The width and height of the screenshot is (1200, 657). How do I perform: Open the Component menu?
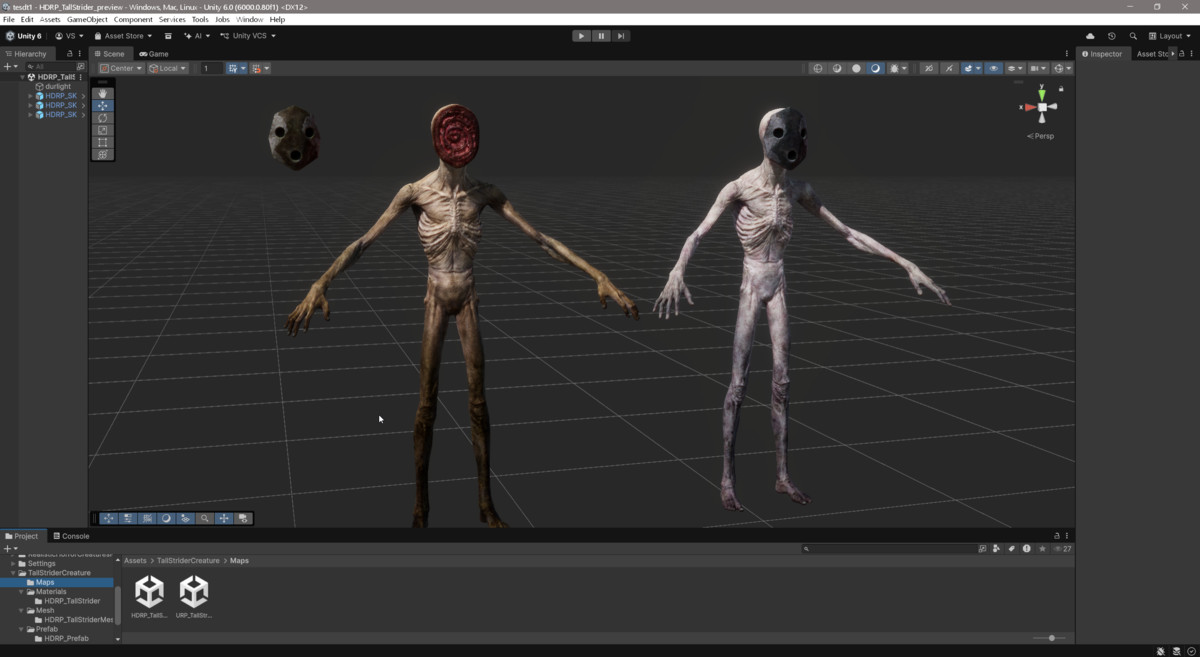pos(133,19)
